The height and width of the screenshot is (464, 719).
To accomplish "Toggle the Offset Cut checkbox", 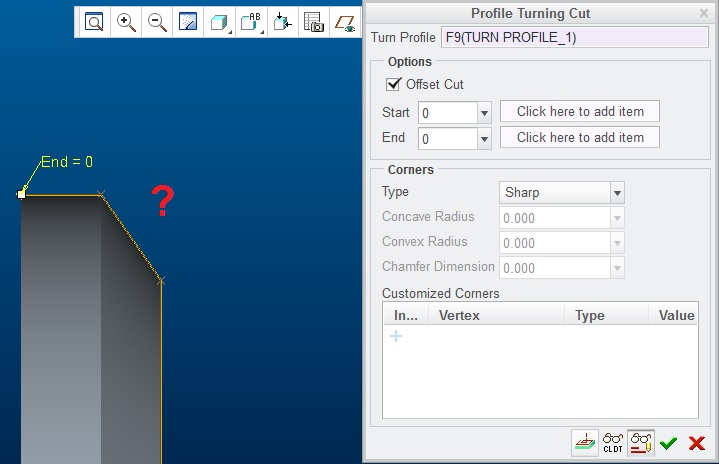I will pyautogui.click(x=393, y=85).
